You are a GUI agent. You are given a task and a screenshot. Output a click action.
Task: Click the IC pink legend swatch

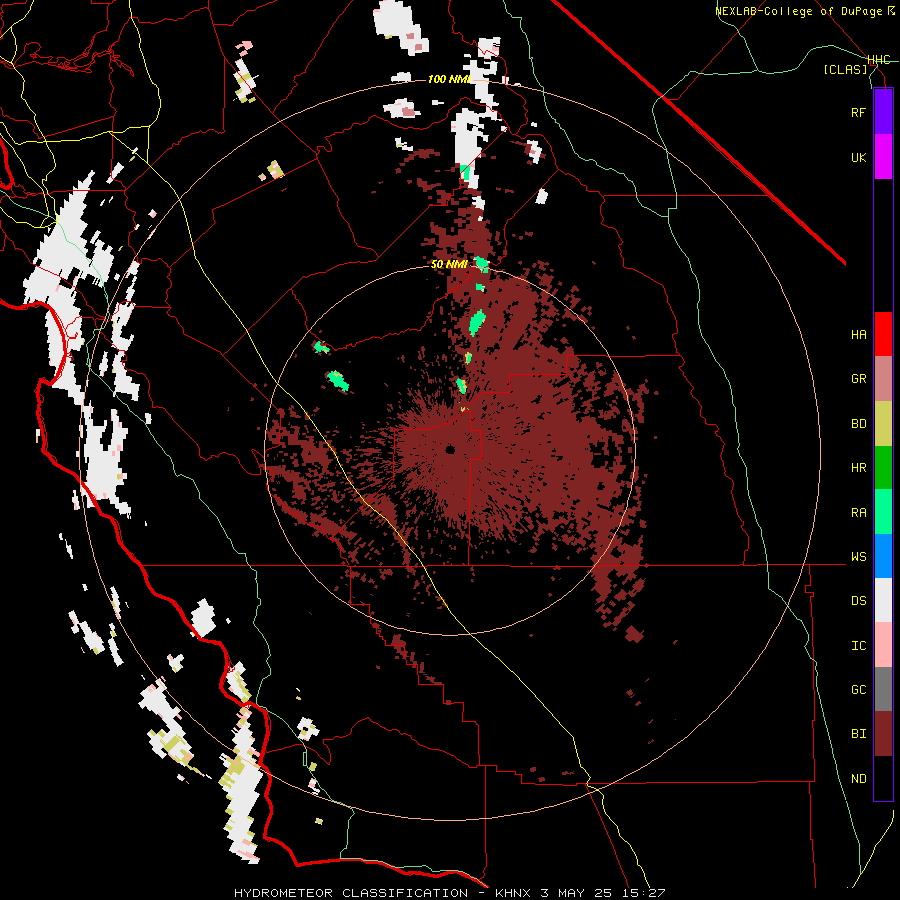883,645
